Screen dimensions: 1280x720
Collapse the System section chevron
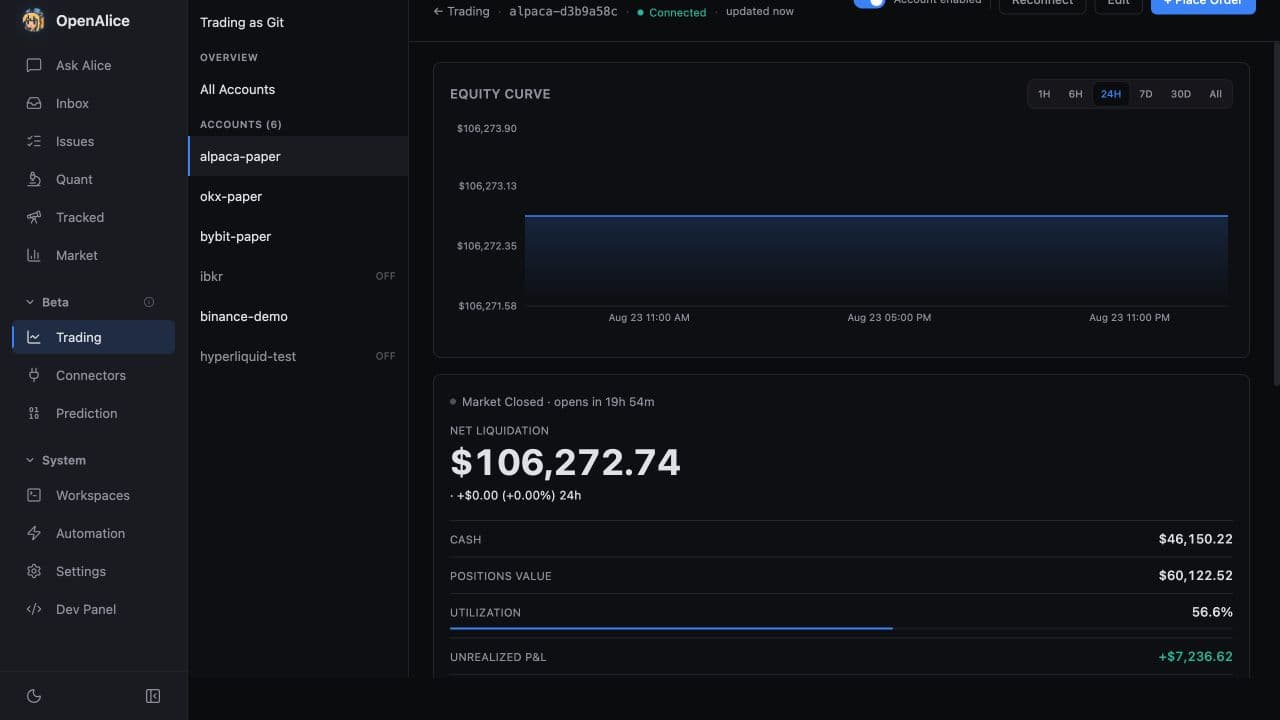click(x=30, y=460)
